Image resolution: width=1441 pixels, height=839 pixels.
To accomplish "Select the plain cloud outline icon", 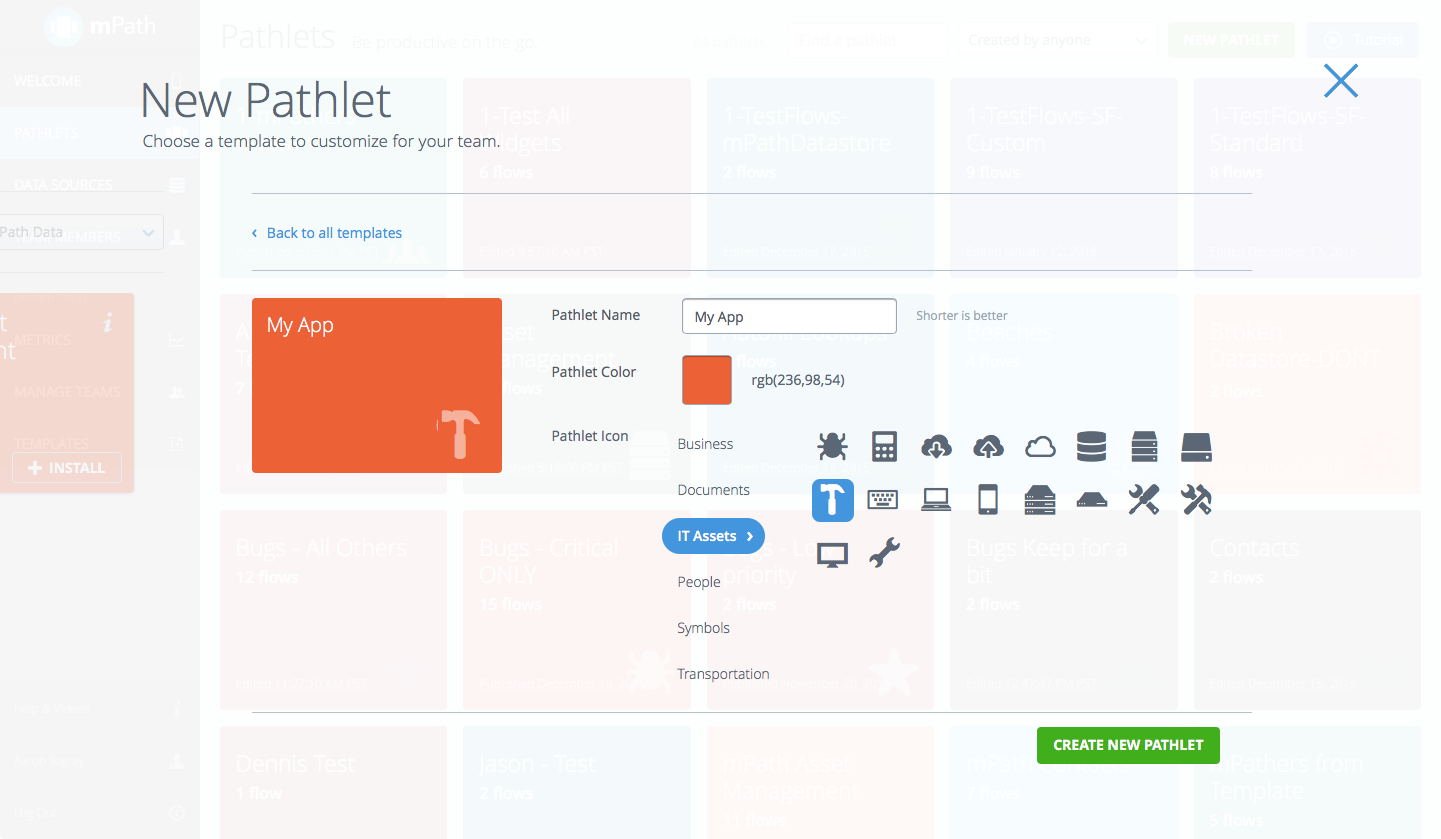I will pyautogui.click(x=1040, y=447).
